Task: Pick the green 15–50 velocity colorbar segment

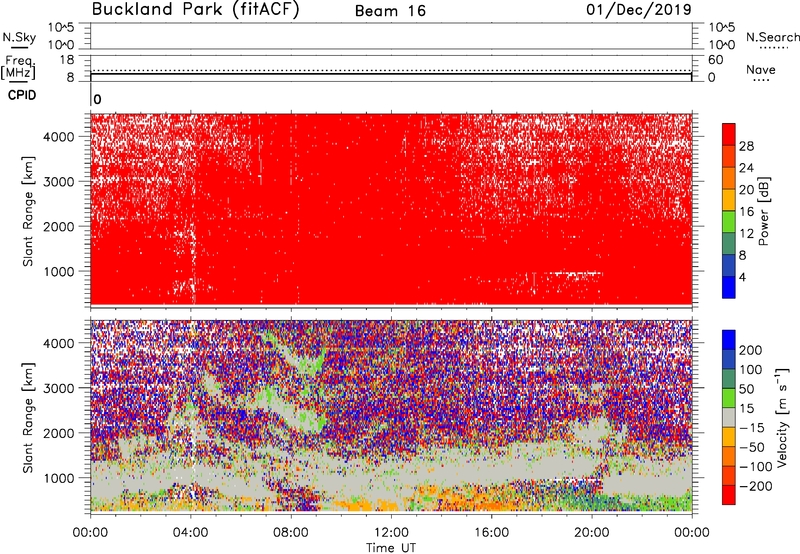Action: pyautogui.click(x=729, y=398)
